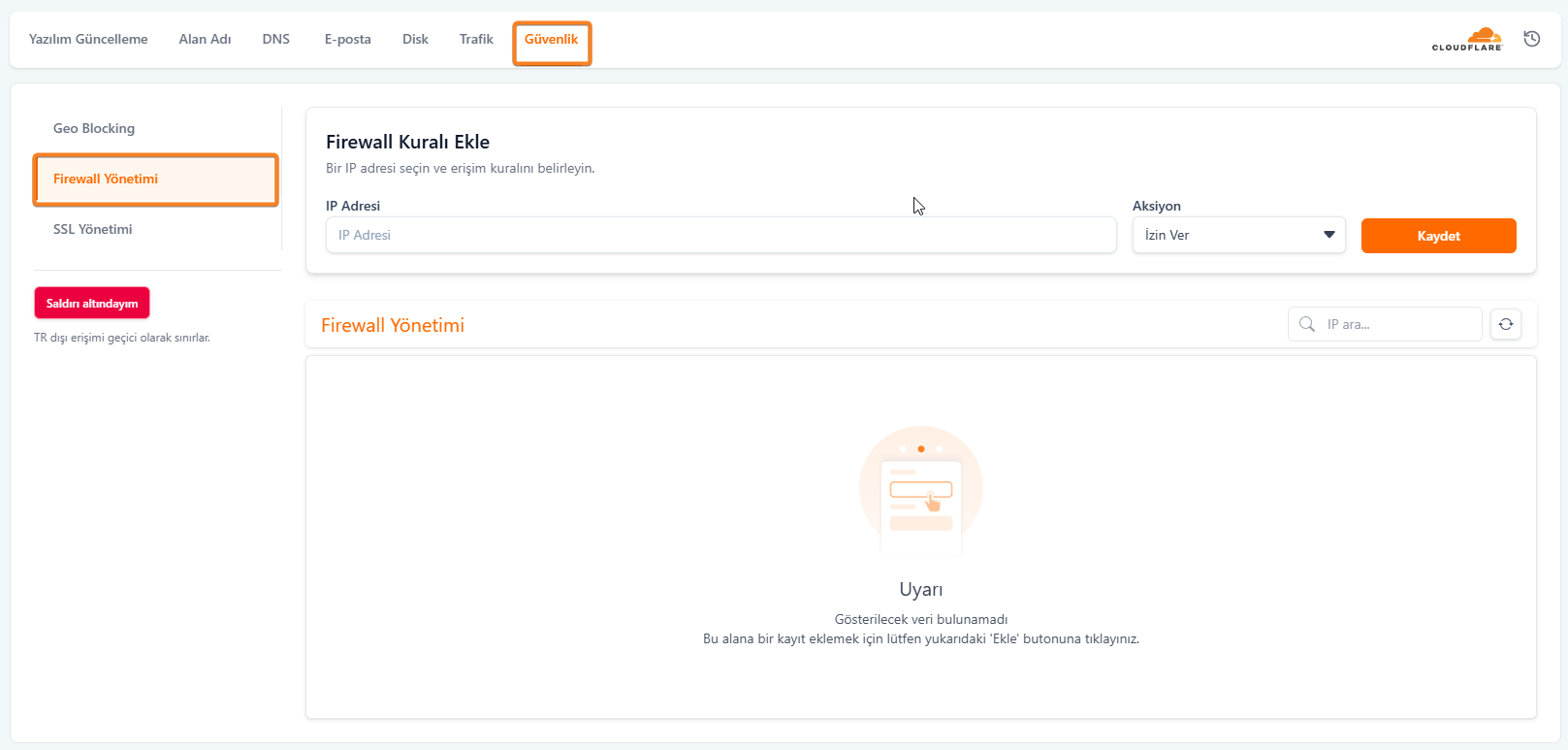The width and height of the screenshot is (1568, 750).
Task: Select the Güvenlik tab
Action: point(551,40)
